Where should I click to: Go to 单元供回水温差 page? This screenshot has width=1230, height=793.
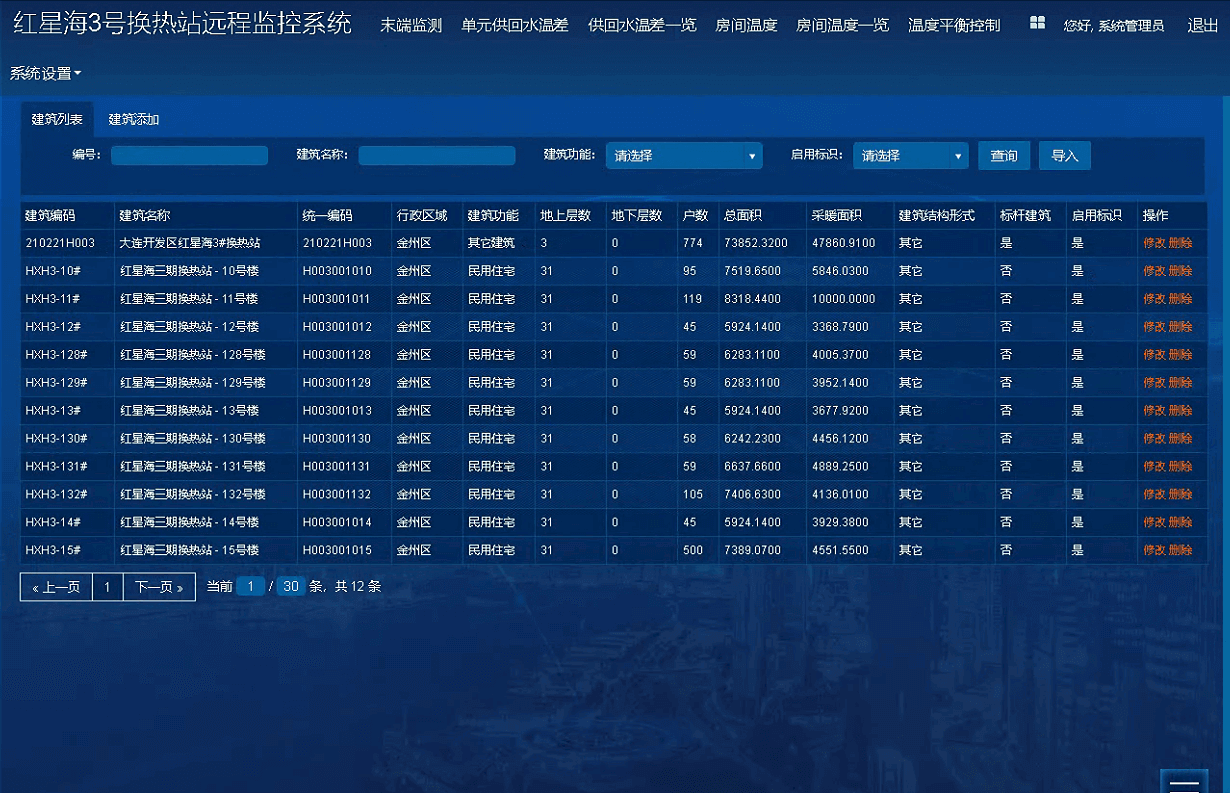tap(514, 25)
